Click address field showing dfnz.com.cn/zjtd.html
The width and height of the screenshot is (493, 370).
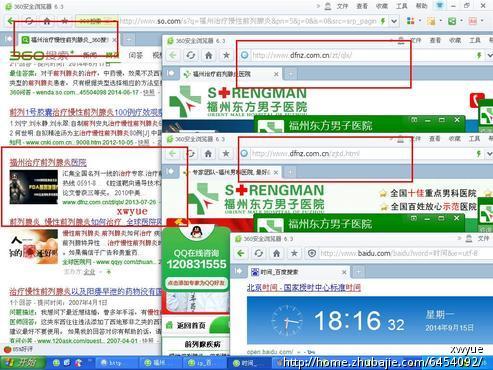coord(362,154)
